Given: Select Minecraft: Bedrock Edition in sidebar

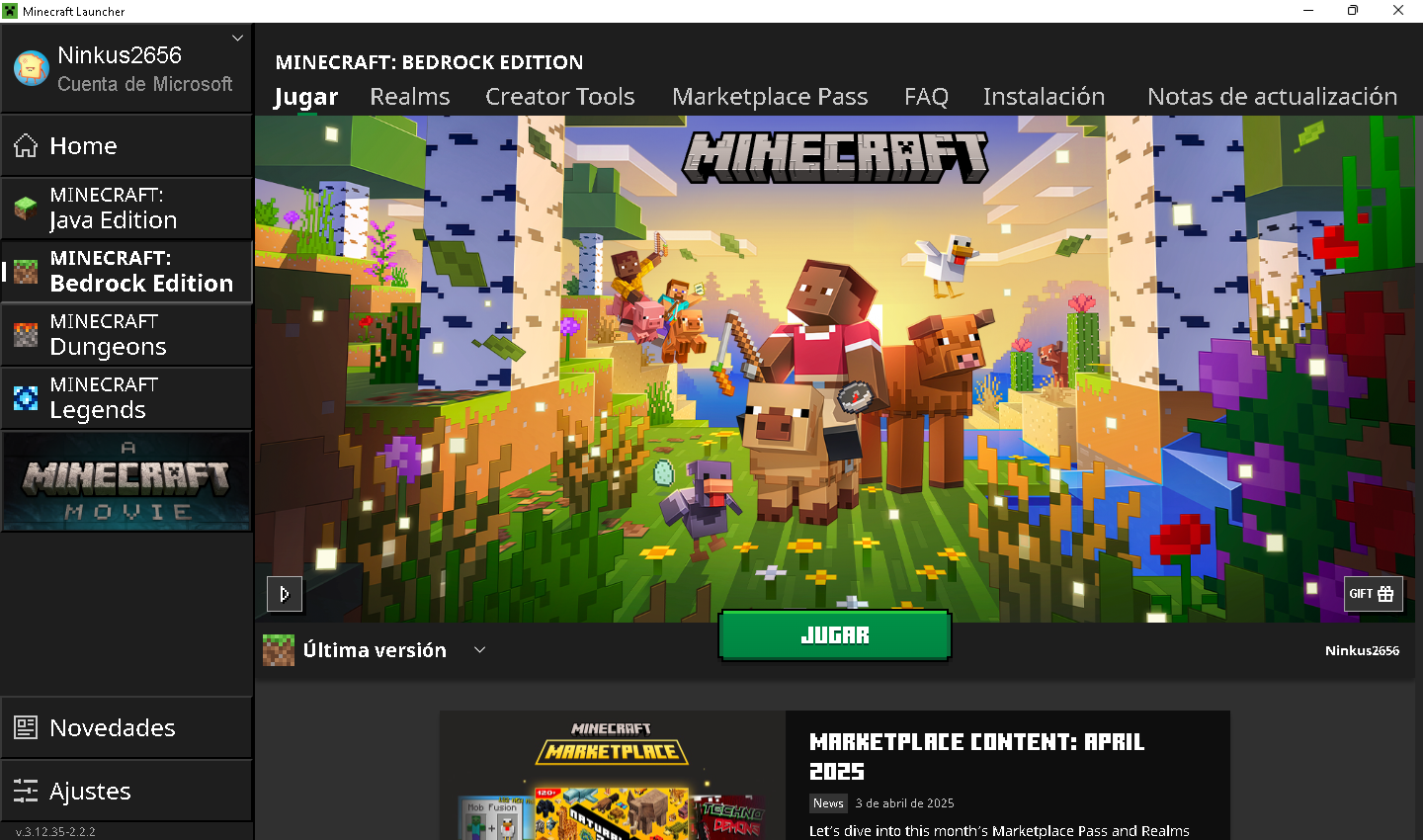Looking at the screenshot, I should (x=126, y=271).
